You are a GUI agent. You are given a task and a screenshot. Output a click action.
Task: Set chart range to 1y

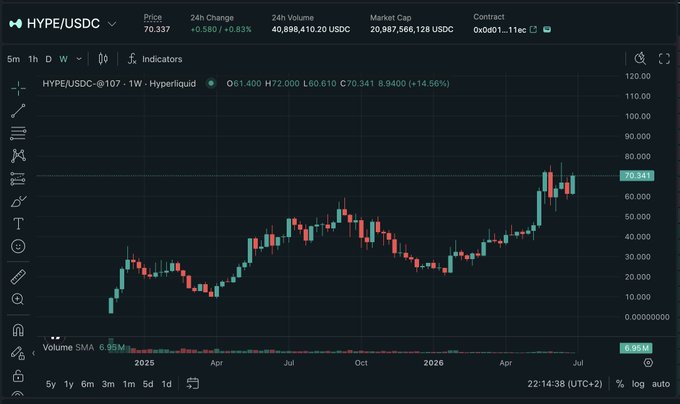pos(69,384)
